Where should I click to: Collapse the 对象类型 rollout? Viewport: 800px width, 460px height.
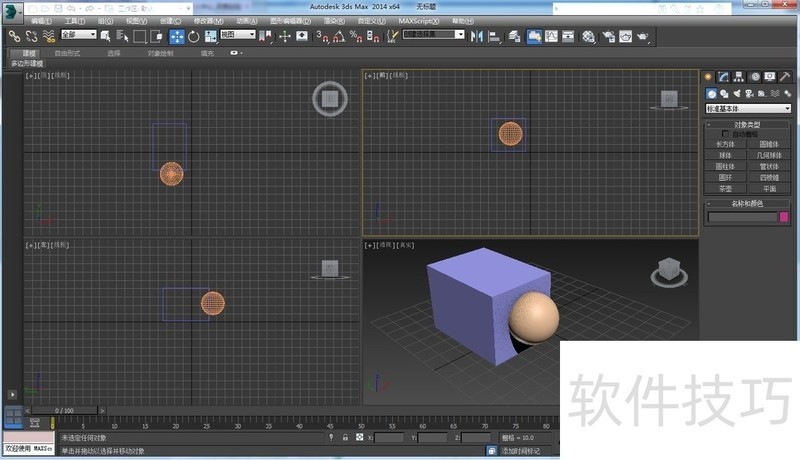click(x=748, y=124)
